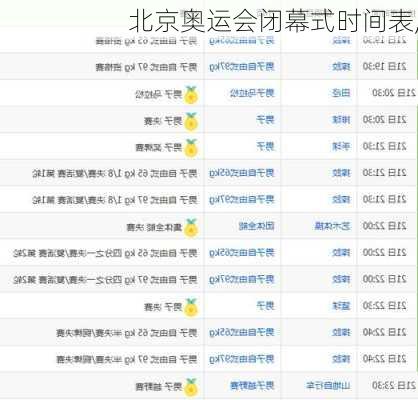Screen dimensions: 418x400
Task: Click the medal icon in the 山地自行车 cross-country row
Action: pyautogui.click(x=191, y=387)
